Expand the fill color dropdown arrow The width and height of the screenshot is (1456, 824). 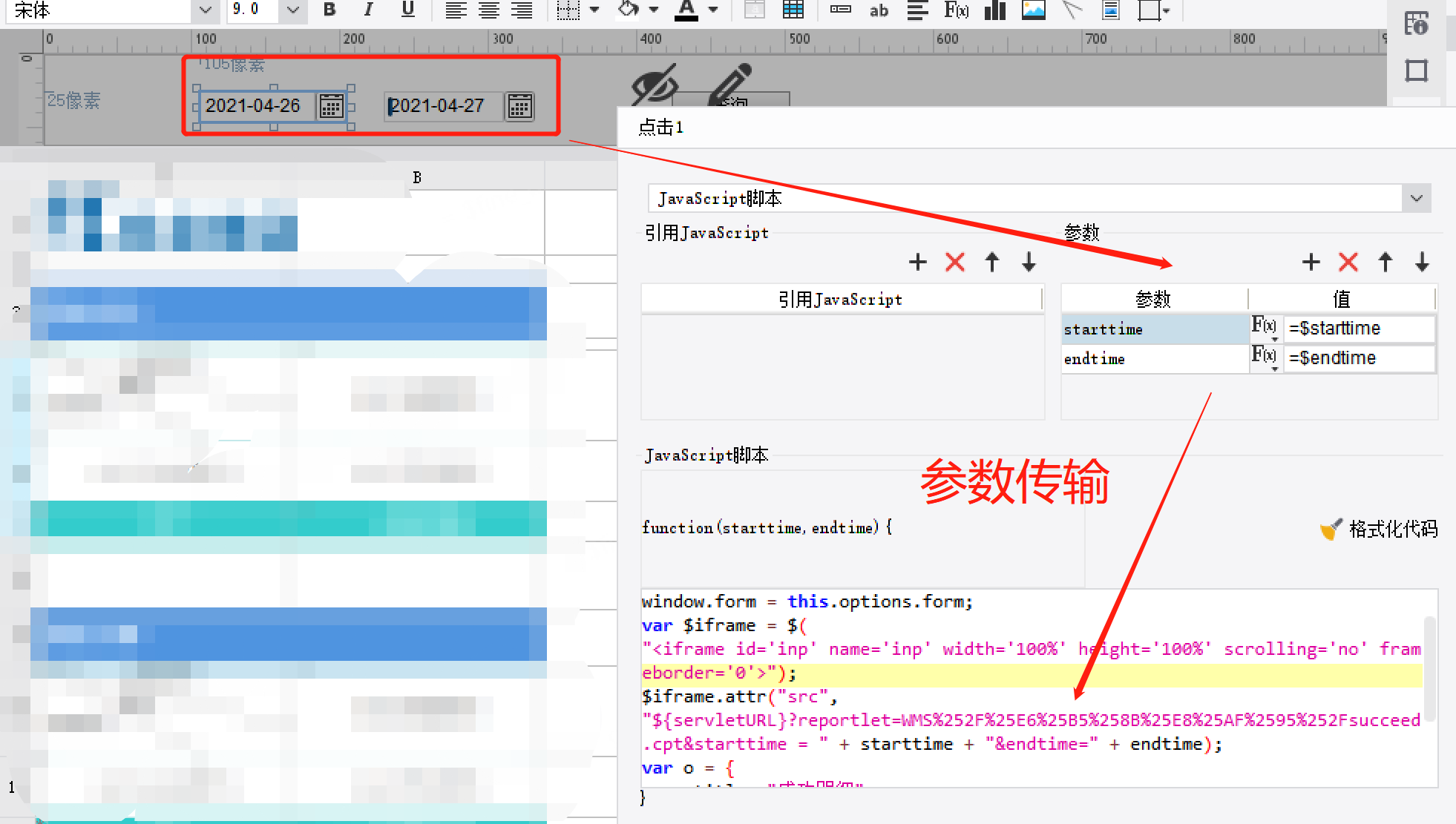pyautogui.click(x=654, y=10)
